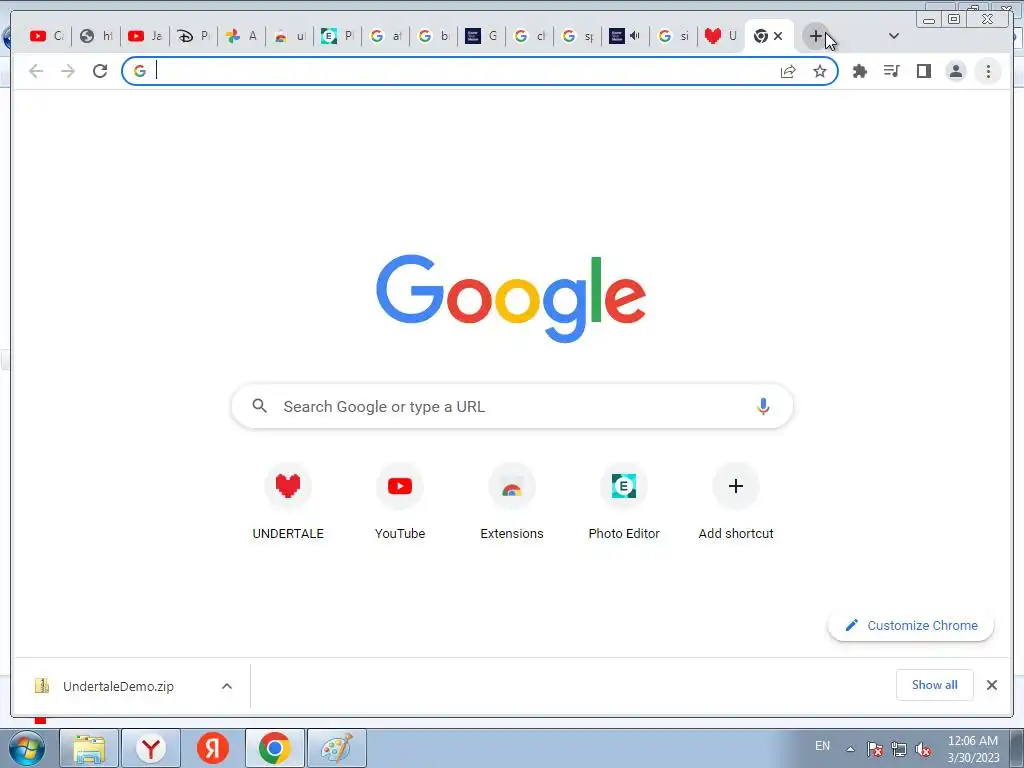Viewport: 1024px width, 768px height.
Task: Switch to the UNDERTALE heart tab
Action: click(721, 36)
